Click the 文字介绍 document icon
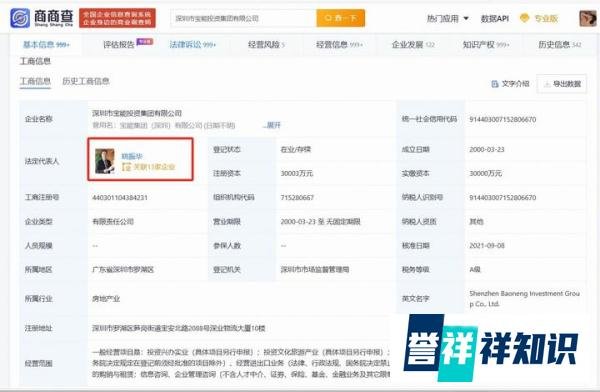 [x=494, y=84]
